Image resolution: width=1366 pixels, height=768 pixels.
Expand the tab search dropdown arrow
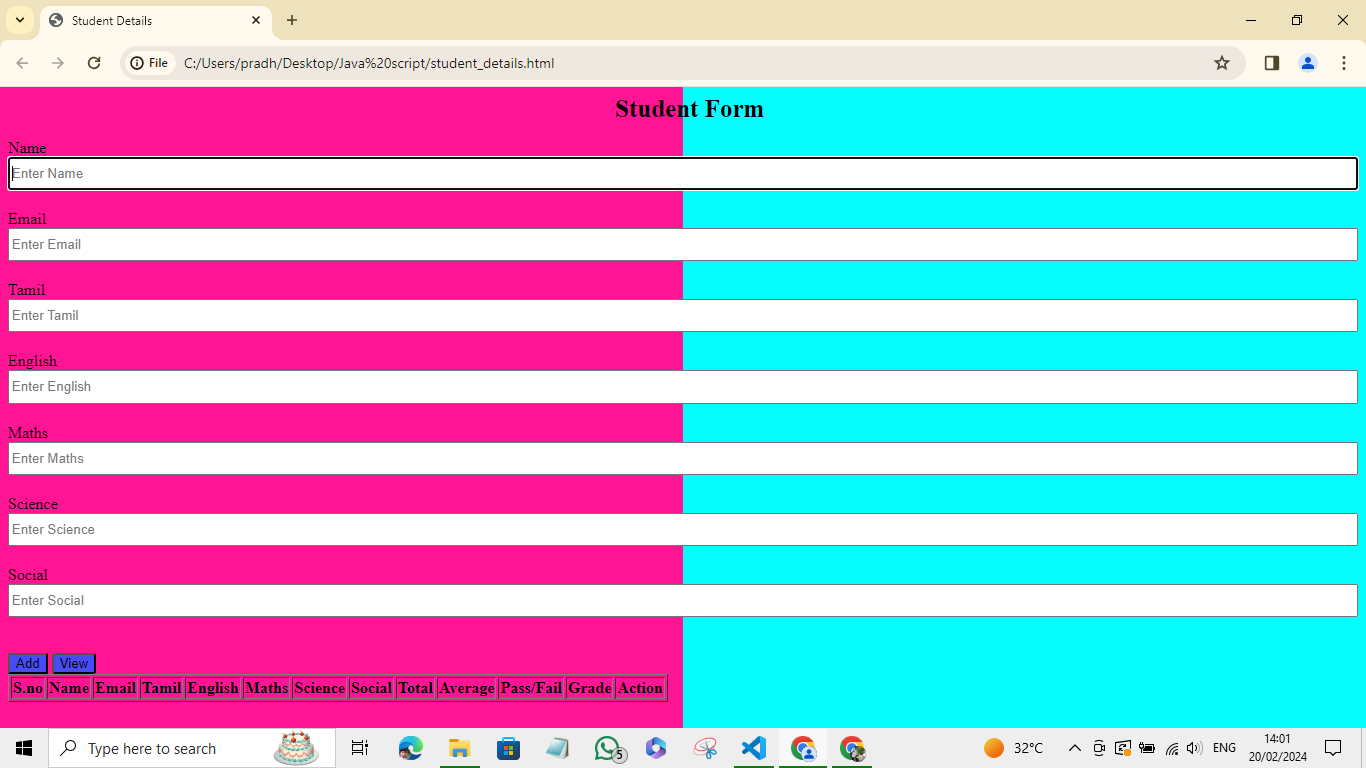[x=19, y=20]
